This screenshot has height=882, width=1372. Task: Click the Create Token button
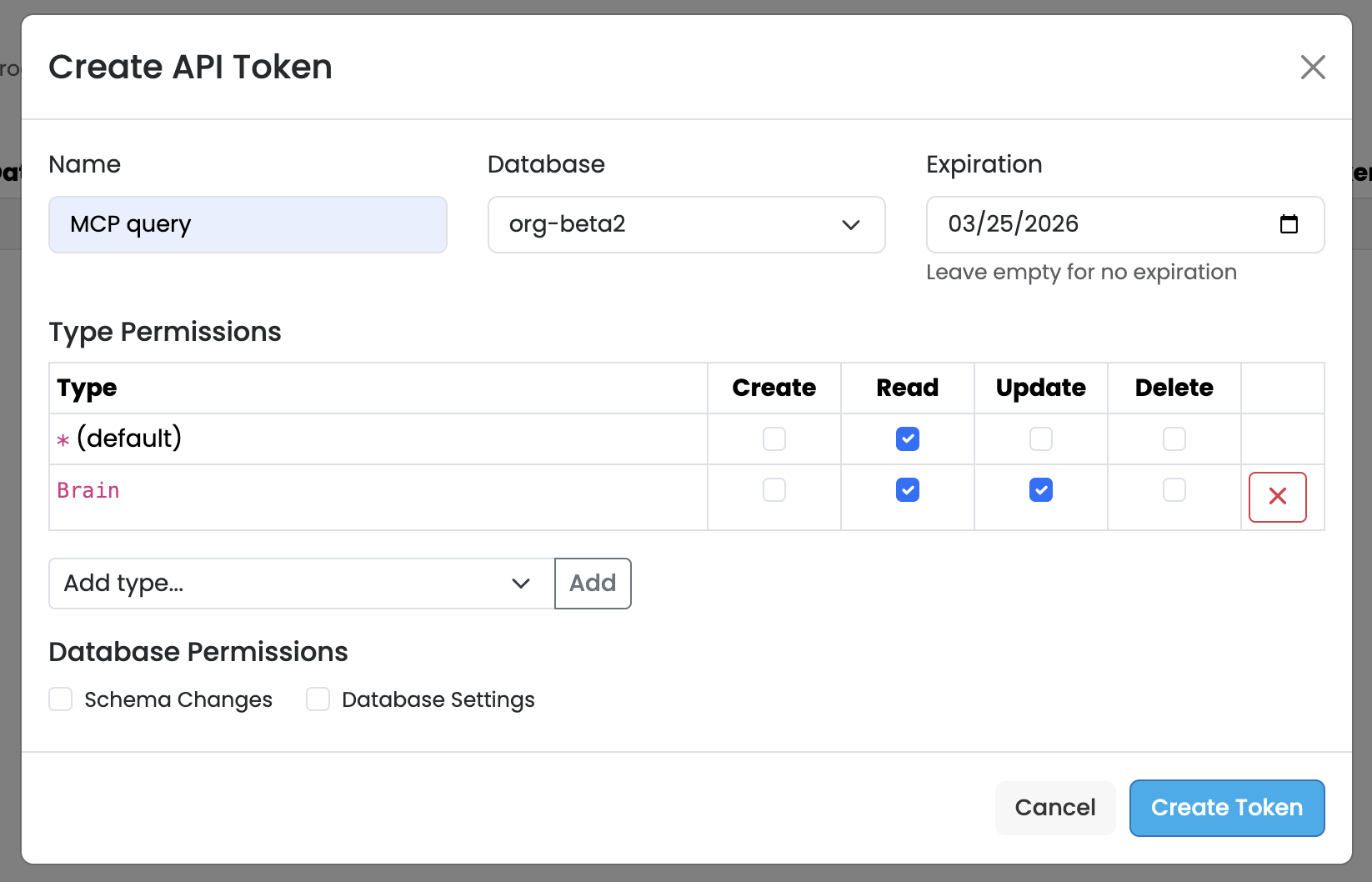coord(1226,807)
